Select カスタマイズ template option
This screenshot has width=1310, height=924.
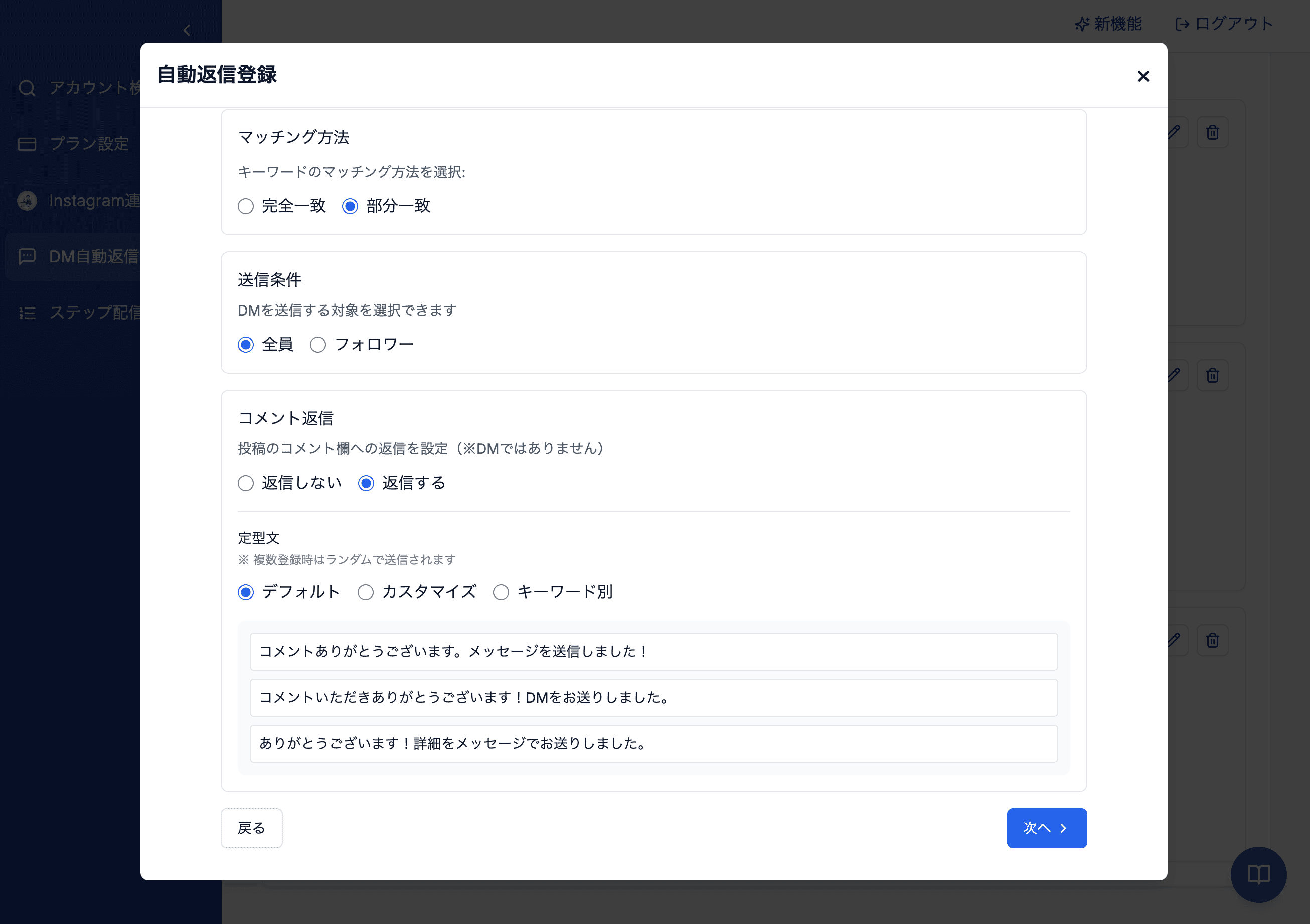click(x=365, y=592)
